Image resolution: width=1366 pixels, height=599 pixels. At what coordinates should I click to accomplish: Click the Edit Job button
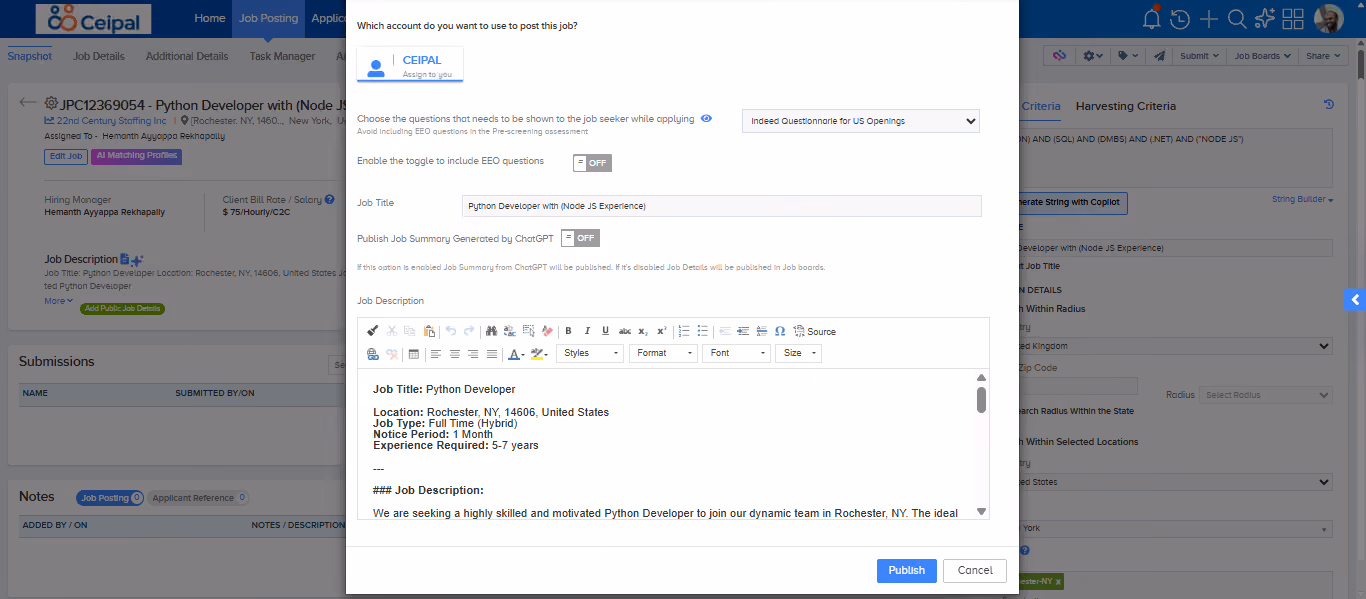pyautogui.click(x=66, y=156)
